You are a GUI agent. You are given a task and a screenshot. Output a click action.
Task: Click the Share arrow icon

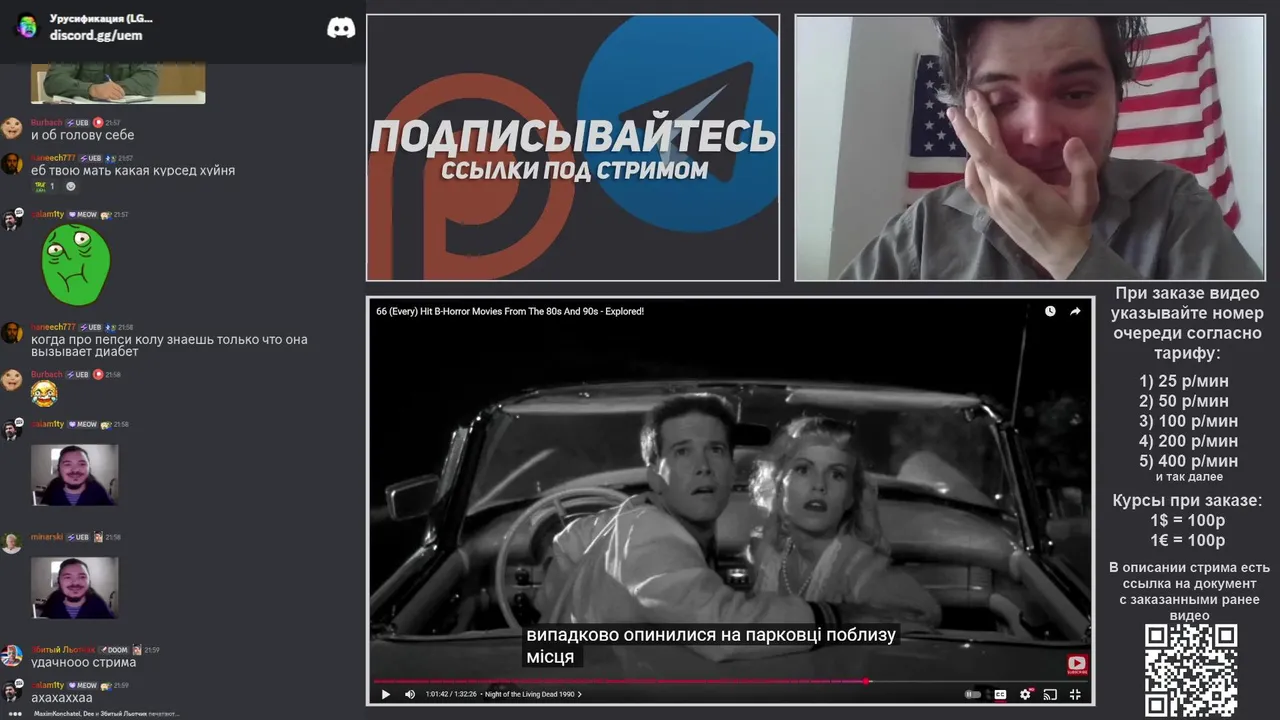(1075, 311)
